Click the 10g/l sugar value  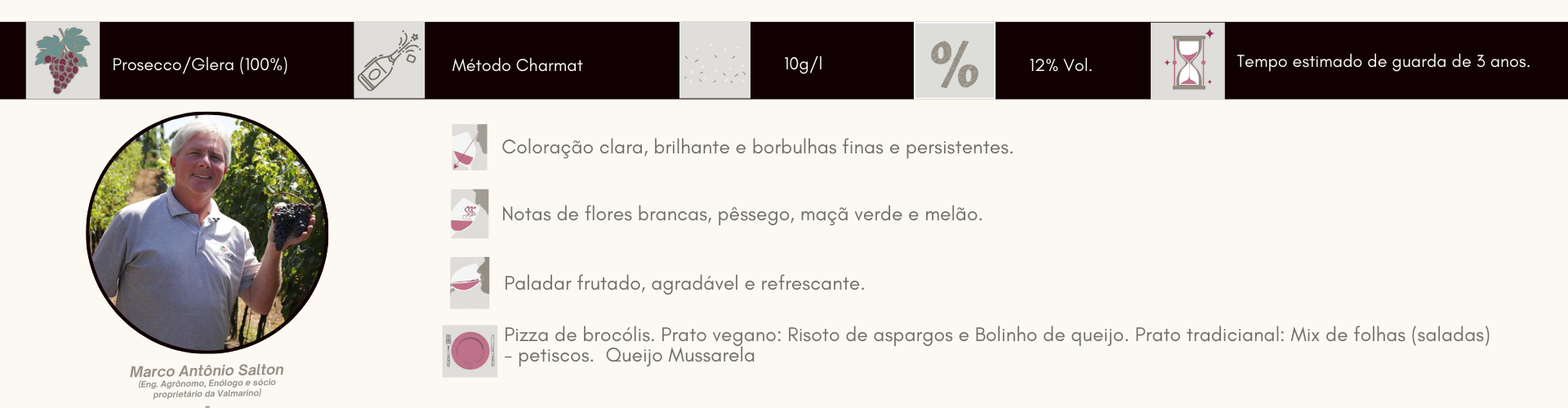803,64
